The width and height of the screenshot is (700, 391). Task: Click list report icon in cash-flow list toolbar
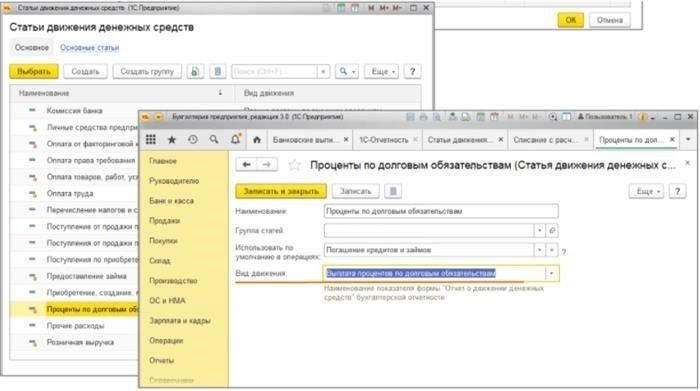217,71
